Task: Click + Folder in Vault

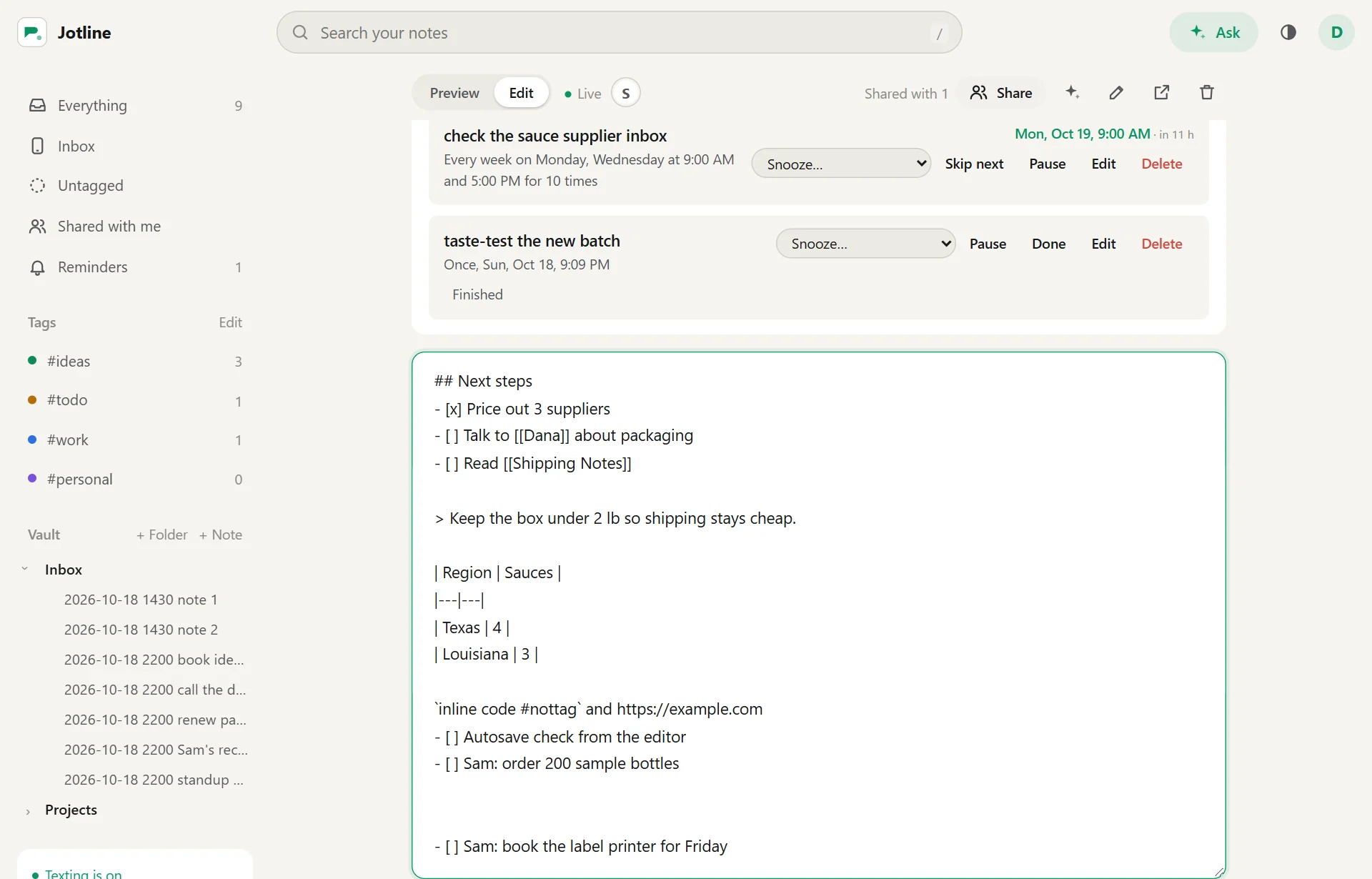Action: pos(162,535)
